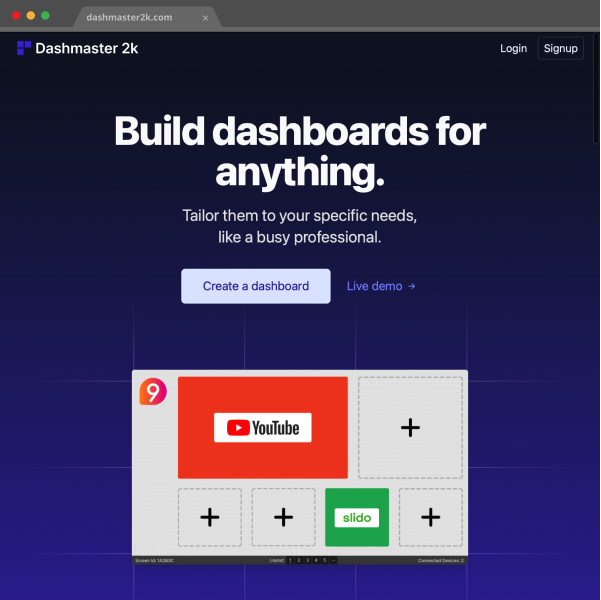Switch to layout 3 in the preview footer
The height and width of the screenshot is (600, 601).
coord(307,561)
